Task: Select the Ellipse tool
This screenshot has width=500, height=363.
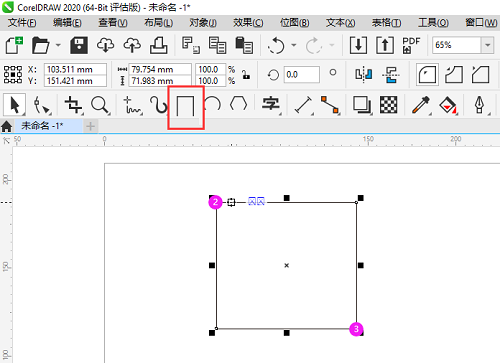Action: point(212,104)
